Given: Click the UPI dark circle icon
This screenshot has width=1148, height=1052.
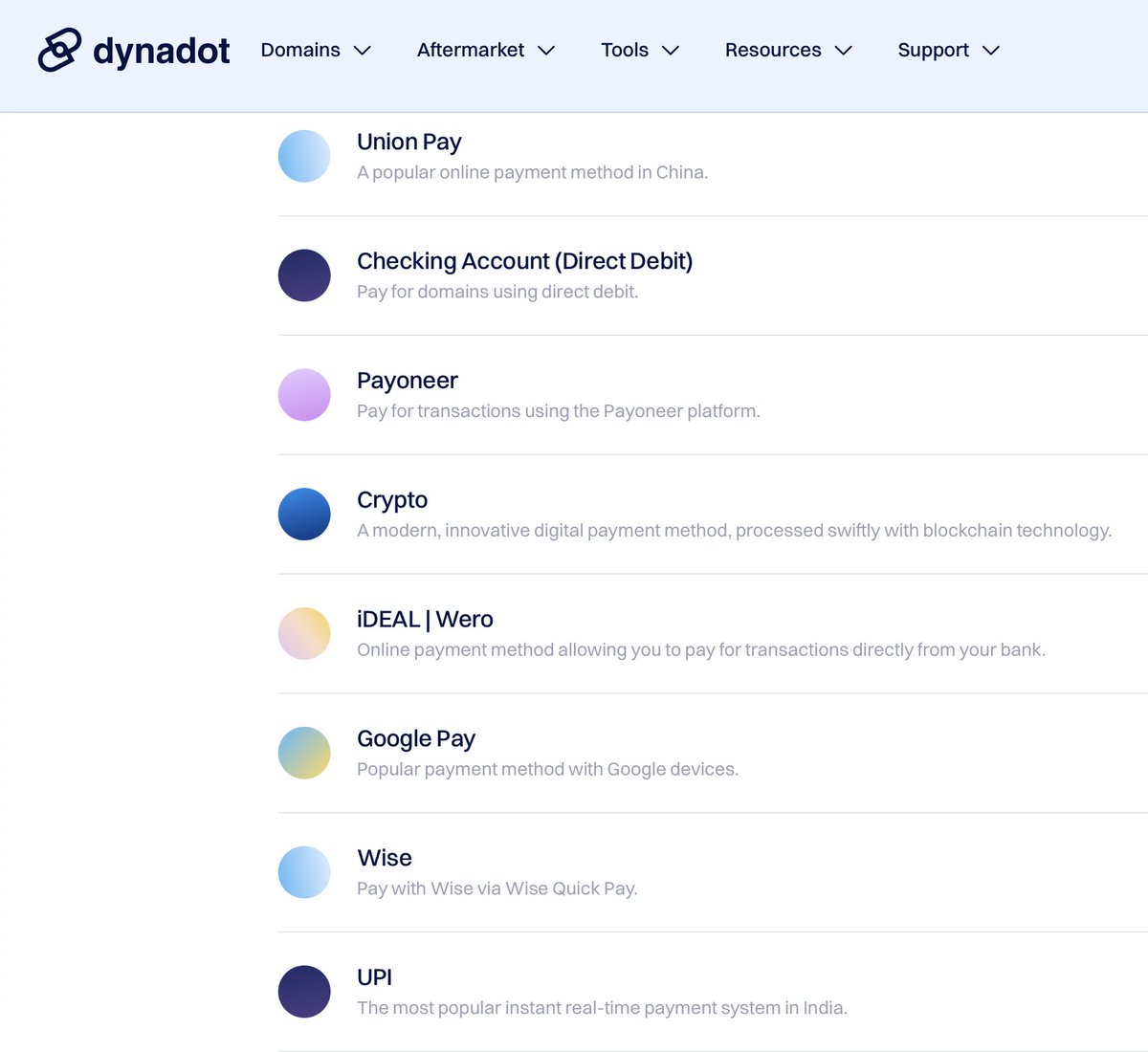Looking at the screenshot, I should point(304,992).
